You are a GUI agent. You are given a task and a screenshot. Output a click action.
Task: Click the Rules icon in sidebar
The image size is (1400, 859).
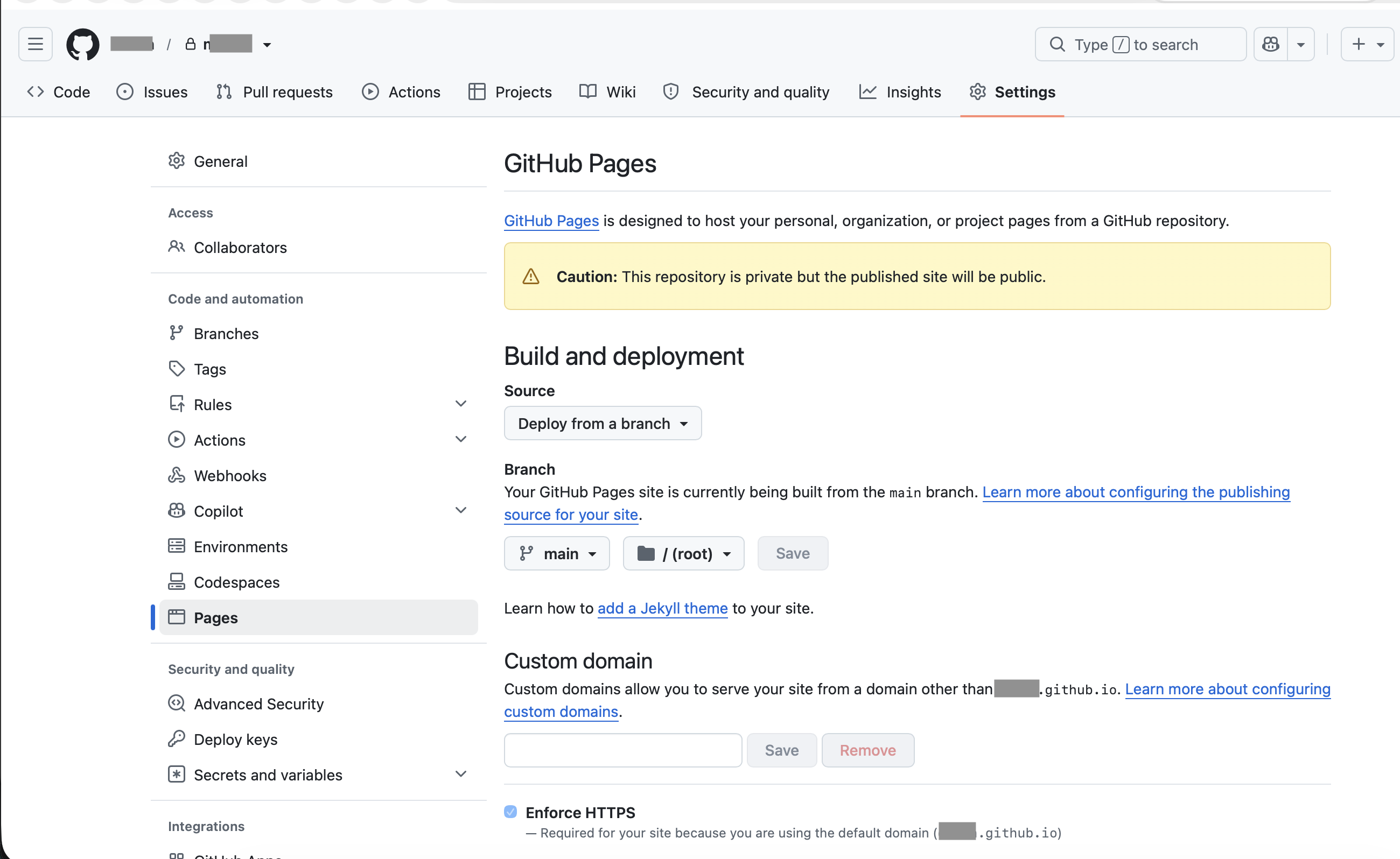coord(176,404)
